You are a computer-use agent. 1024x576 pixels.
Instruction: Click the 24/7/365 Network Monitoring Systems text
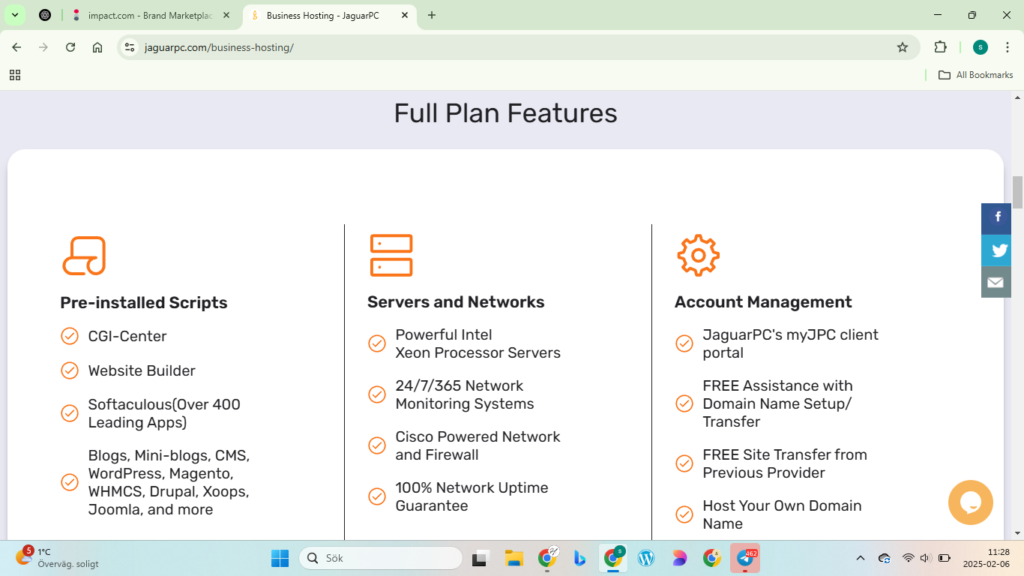464,394
